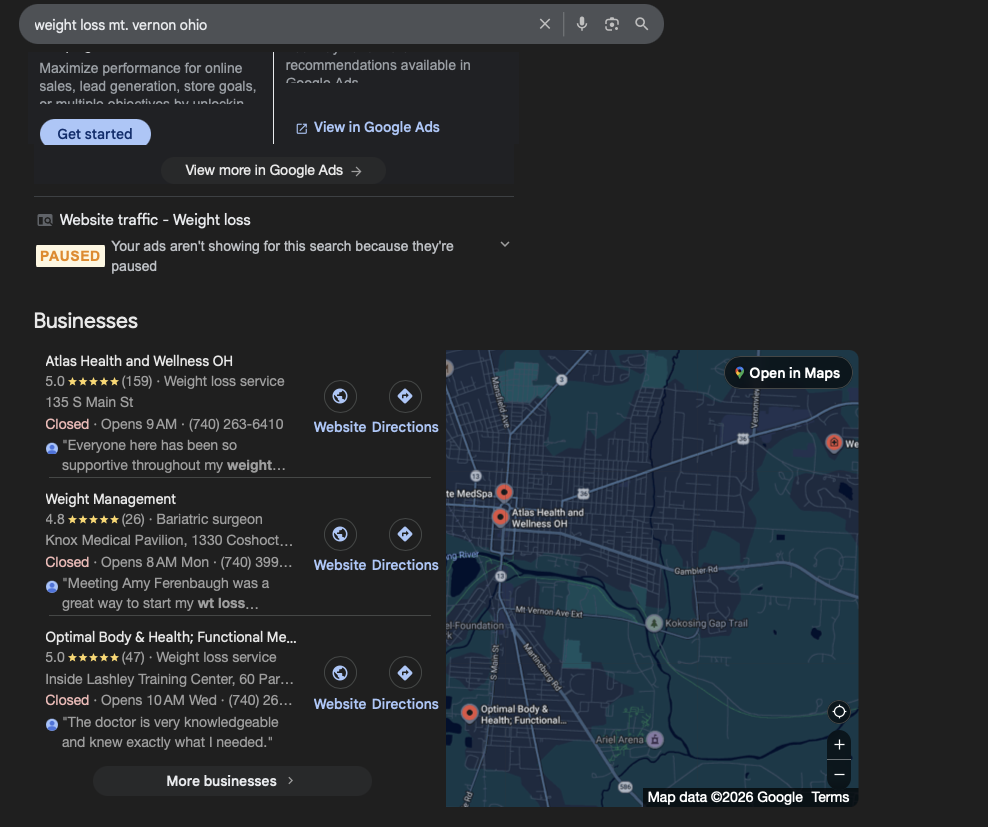Screen dimensions: 988x827
Task: Get directions to Weight Management
Action: coord(405,535)
